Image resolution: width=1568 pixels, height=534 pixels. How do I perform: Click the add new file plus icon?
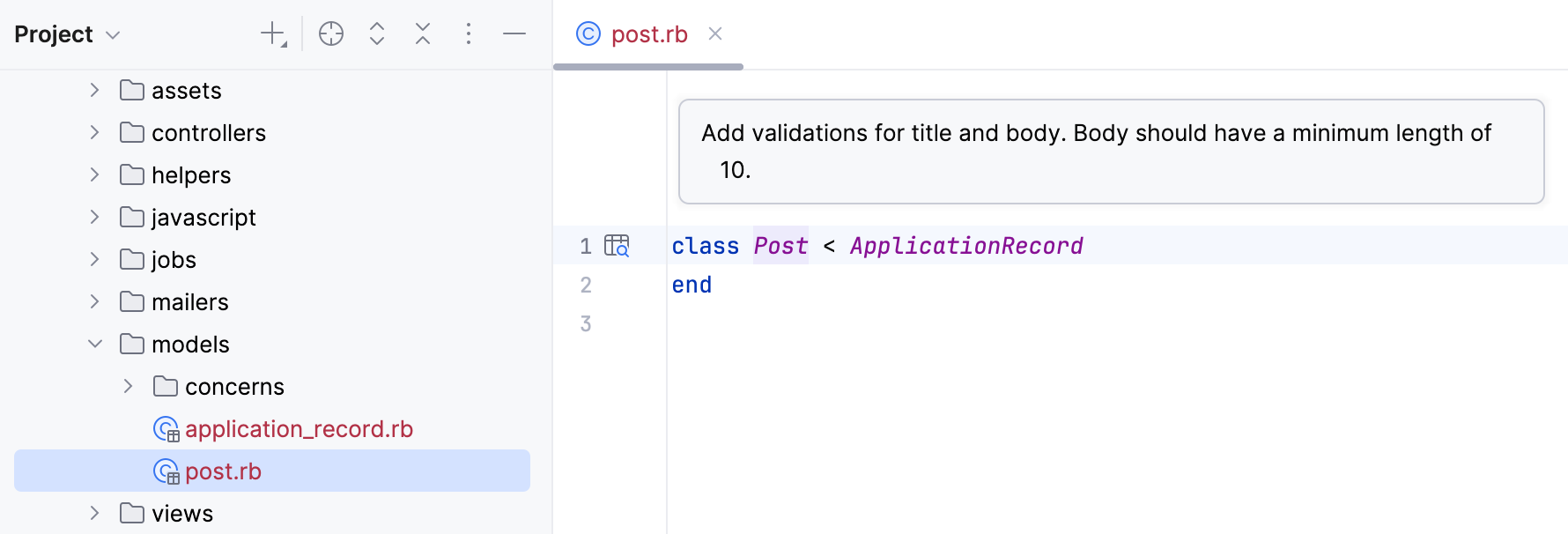coord(273,34)
